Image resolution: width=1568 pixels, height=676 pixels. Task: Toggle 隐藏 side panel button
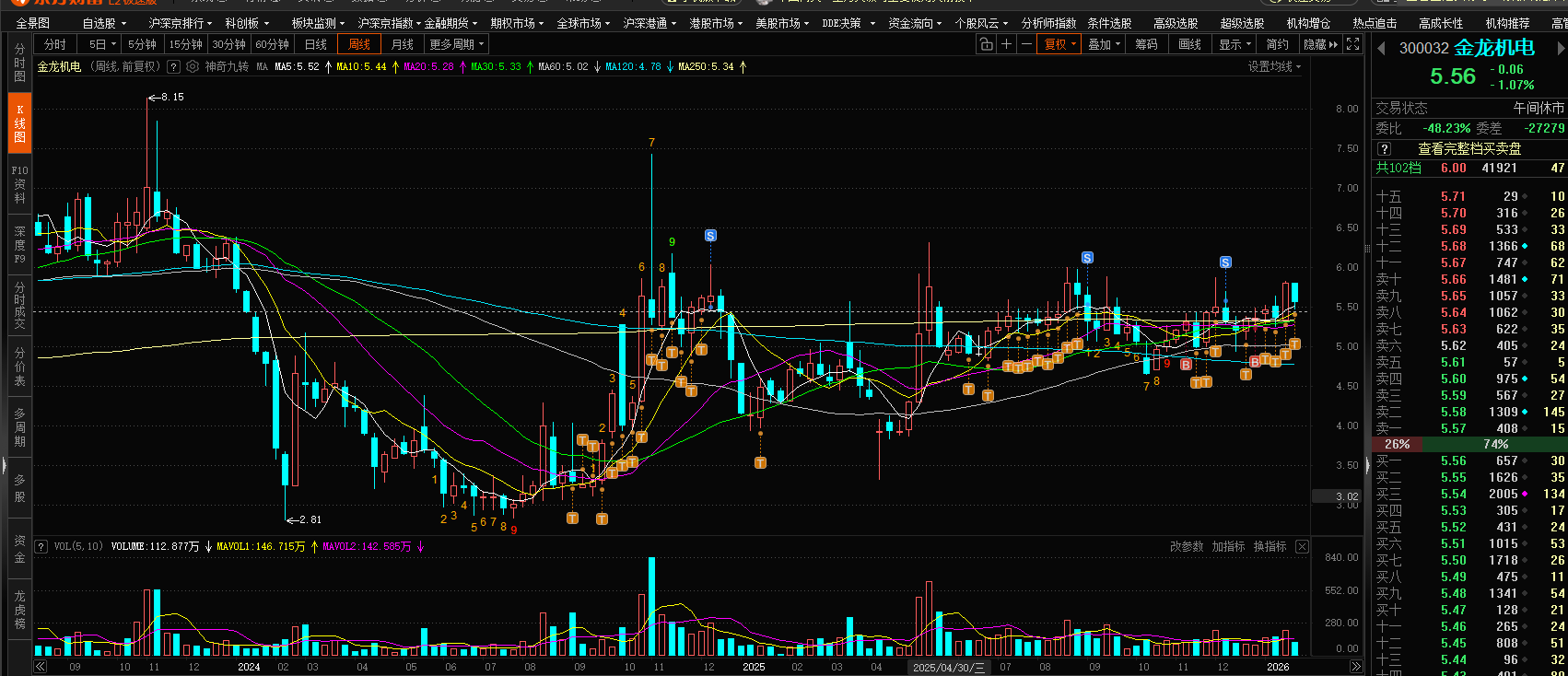tap(1320, 44)
